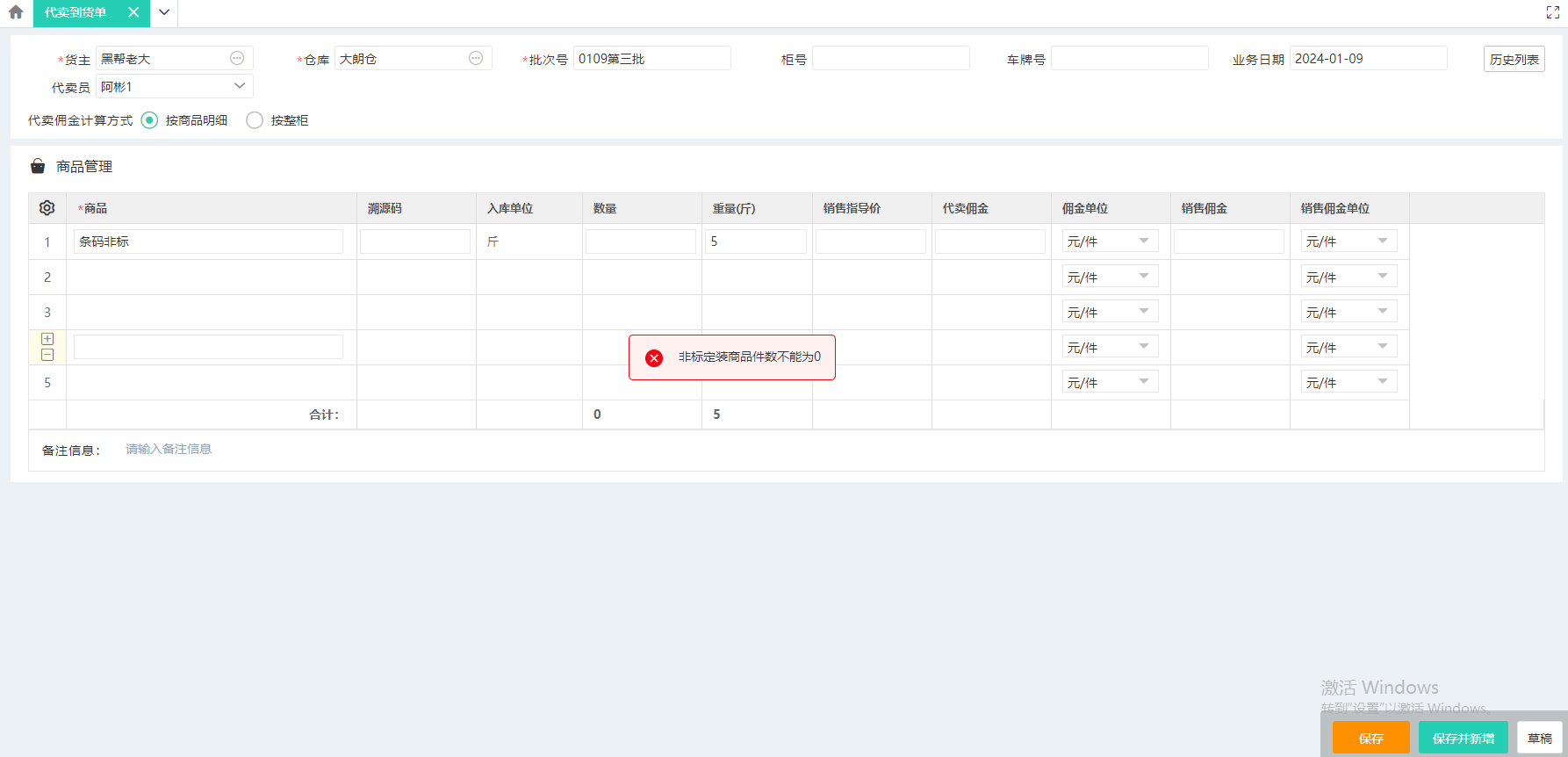Click row 1 商品 field 条码非标
The width and height of the screenshot is (1568, 757).
[208, 242]
